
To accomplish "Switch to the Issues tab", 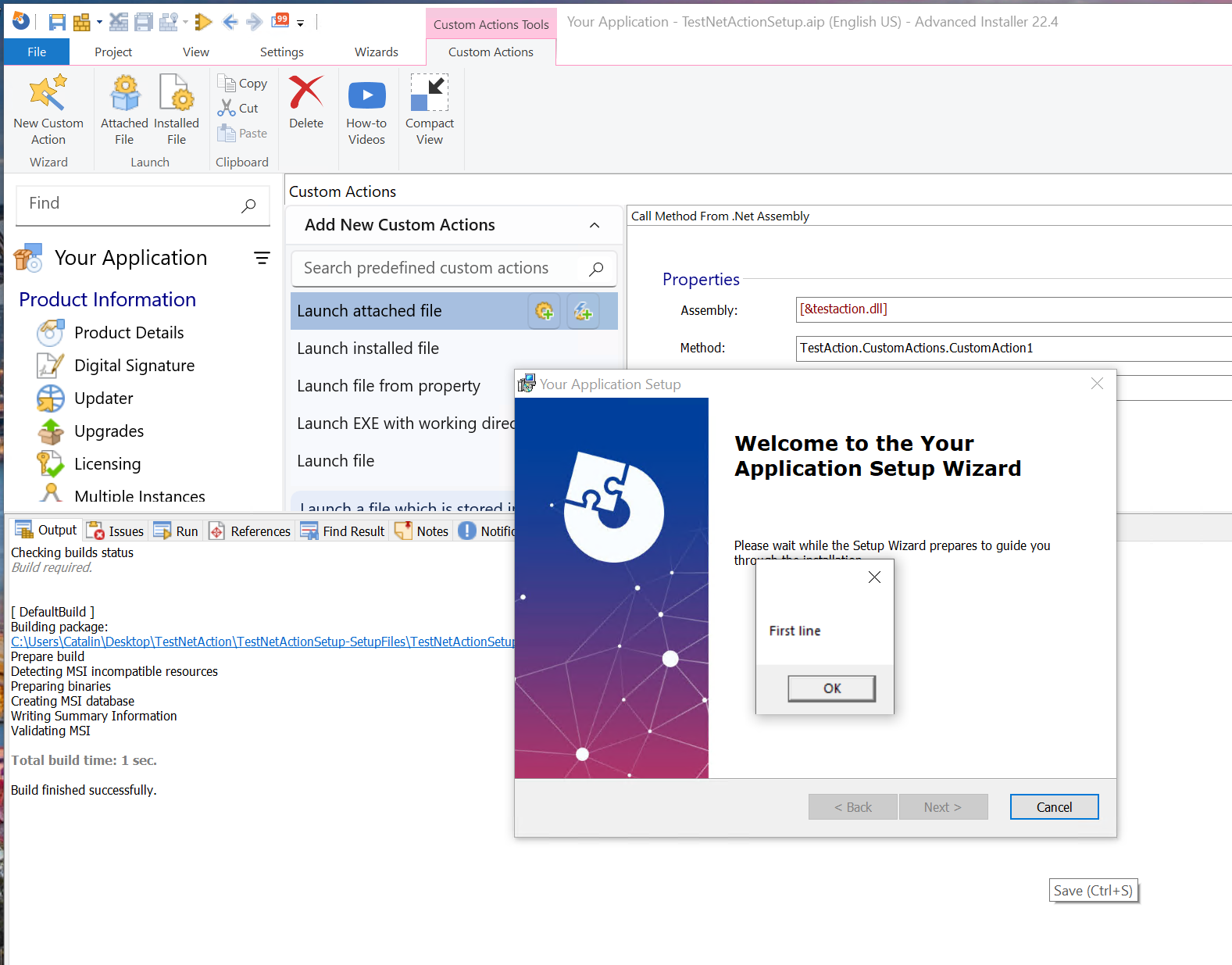I will pyautogui.click(x=116, y=531).
